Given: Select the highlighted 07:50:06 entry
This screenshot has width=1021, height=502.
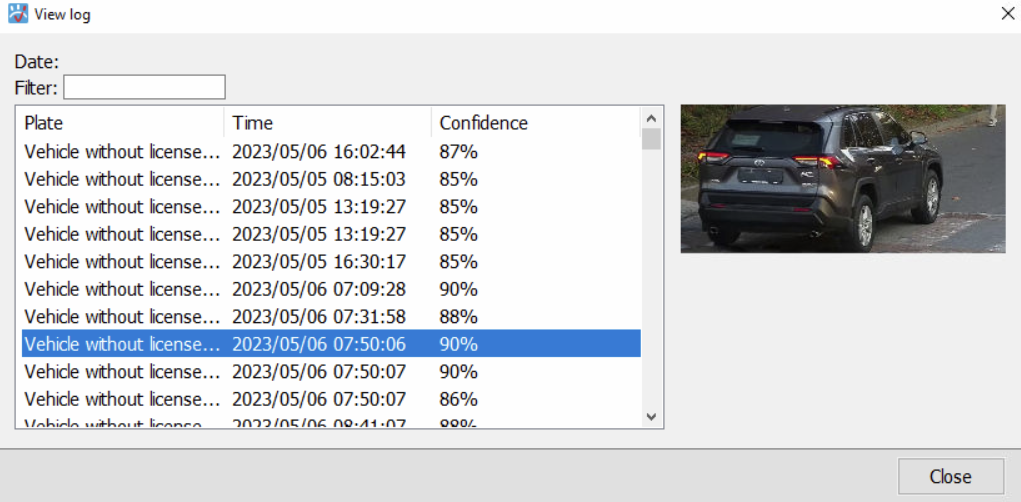Looking at the screenshot, I should (x=331, y=344).
